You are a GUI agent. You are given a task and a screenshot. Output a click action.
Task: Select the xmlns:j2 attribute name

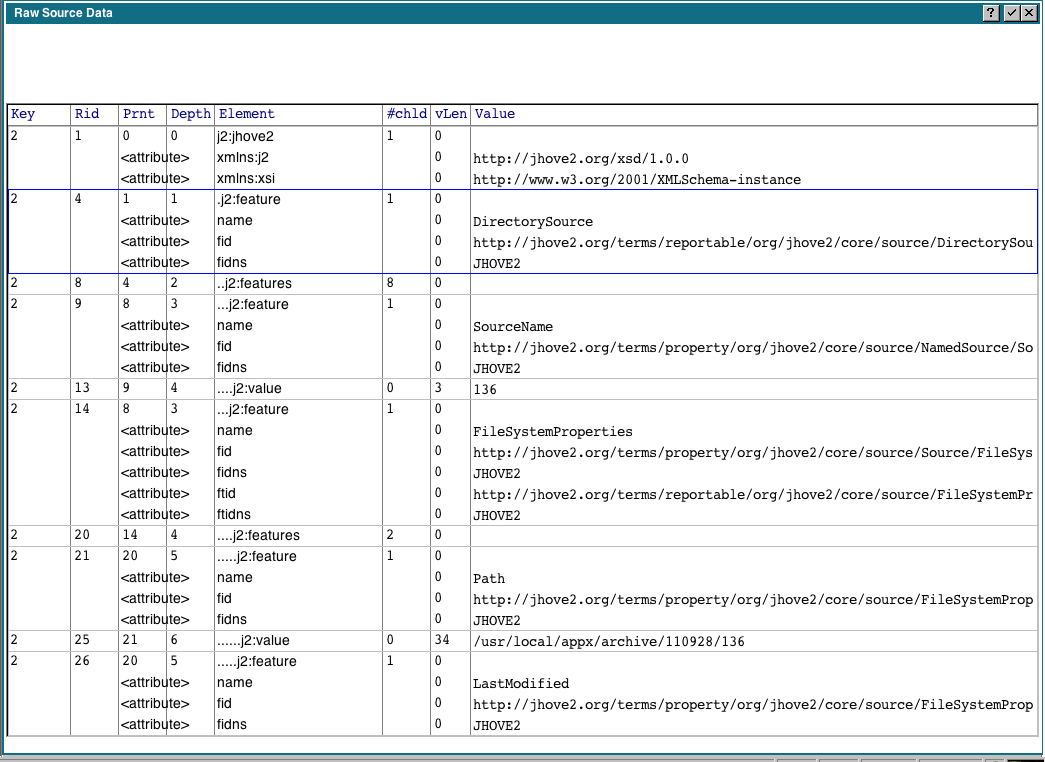click(x=243, y=157)
